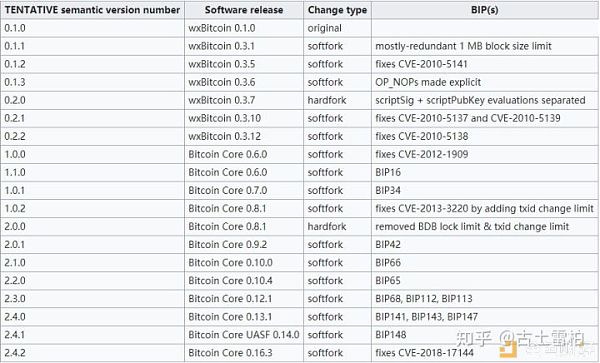The image size is (600, 363).
Task: Click the "BIP(s)" column header
Action: tap(484, 10)
